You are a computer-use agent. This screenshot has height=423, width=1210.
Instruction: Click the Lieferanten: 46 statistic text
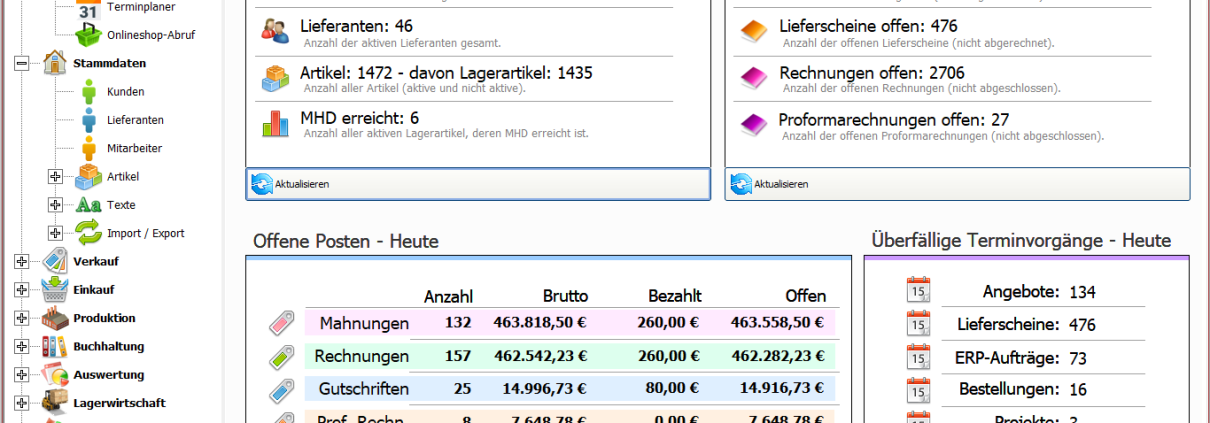(x=356, y=26)
